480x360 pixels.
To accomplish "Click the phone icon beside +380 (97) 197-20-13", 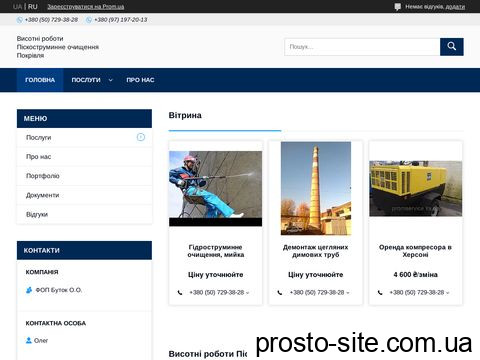I will pos(89,20).
